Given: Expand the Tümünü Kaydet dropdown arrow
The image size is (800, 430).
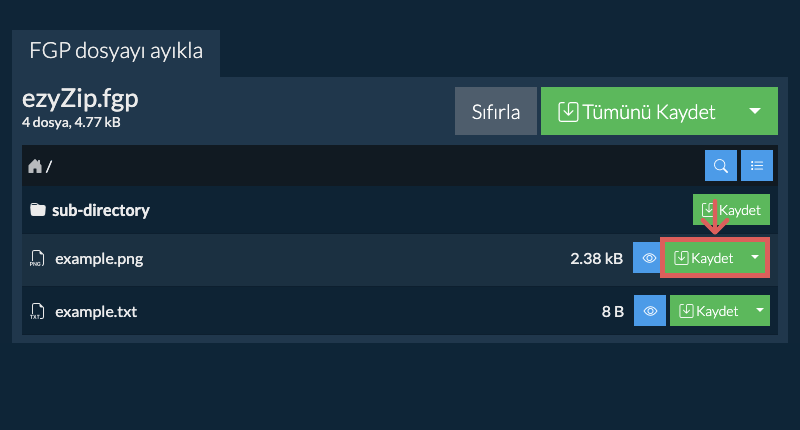Looking at the screenshot, I should click(755, 111).
